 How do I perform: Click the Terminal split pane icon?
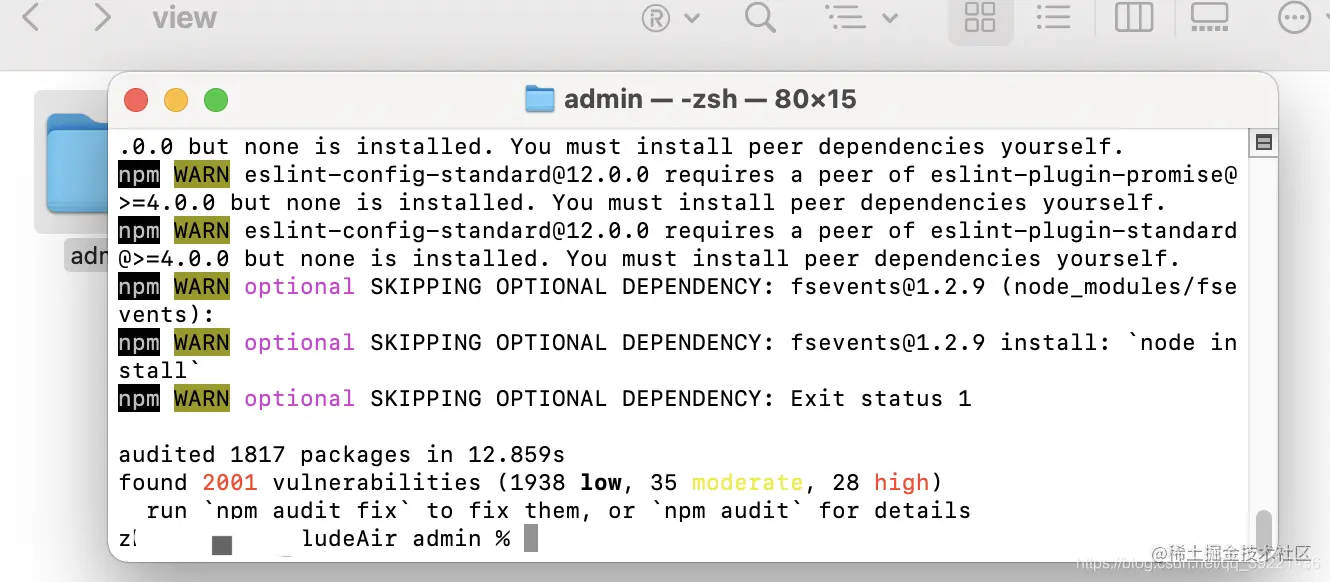coord(1264,142)
